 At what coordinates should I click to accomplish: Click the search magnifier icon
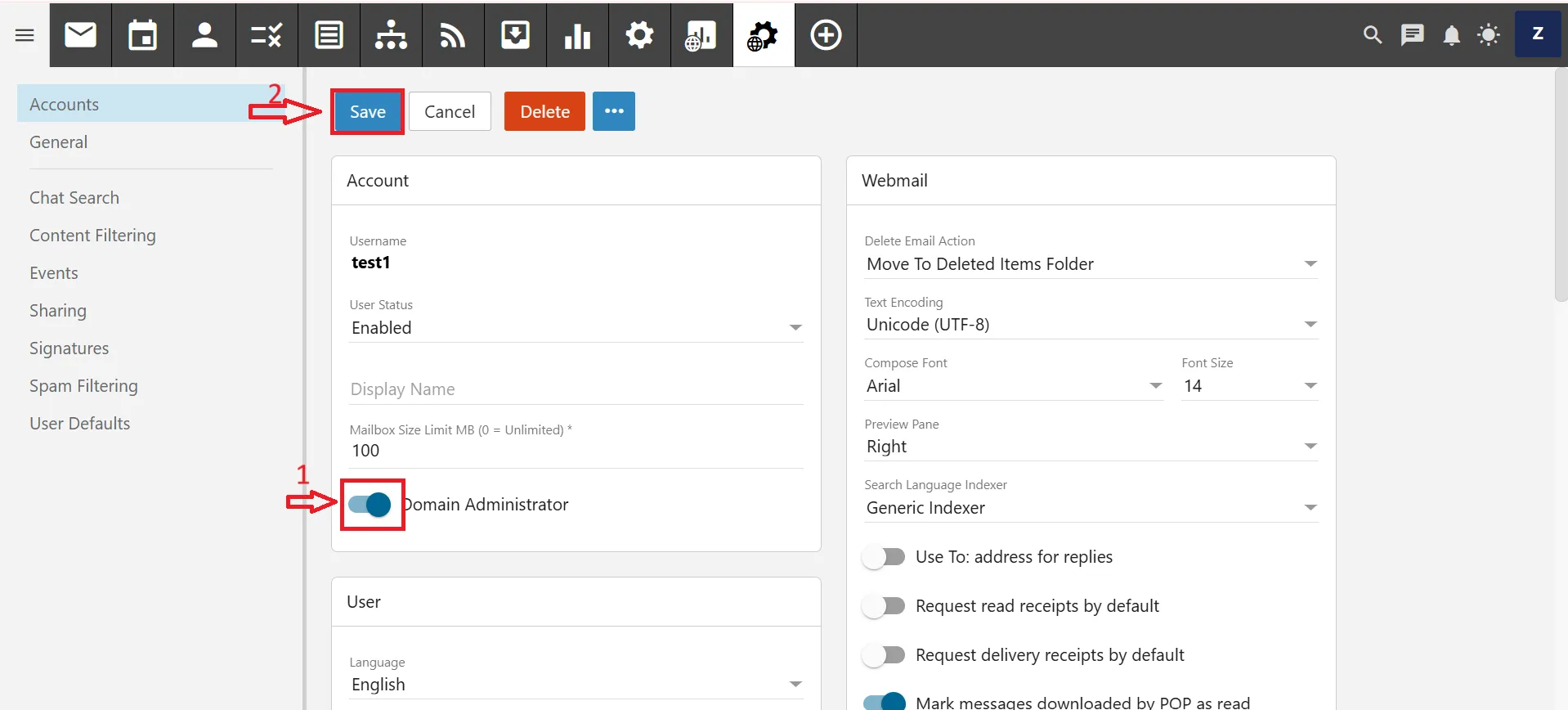[x=1373, y=35]
